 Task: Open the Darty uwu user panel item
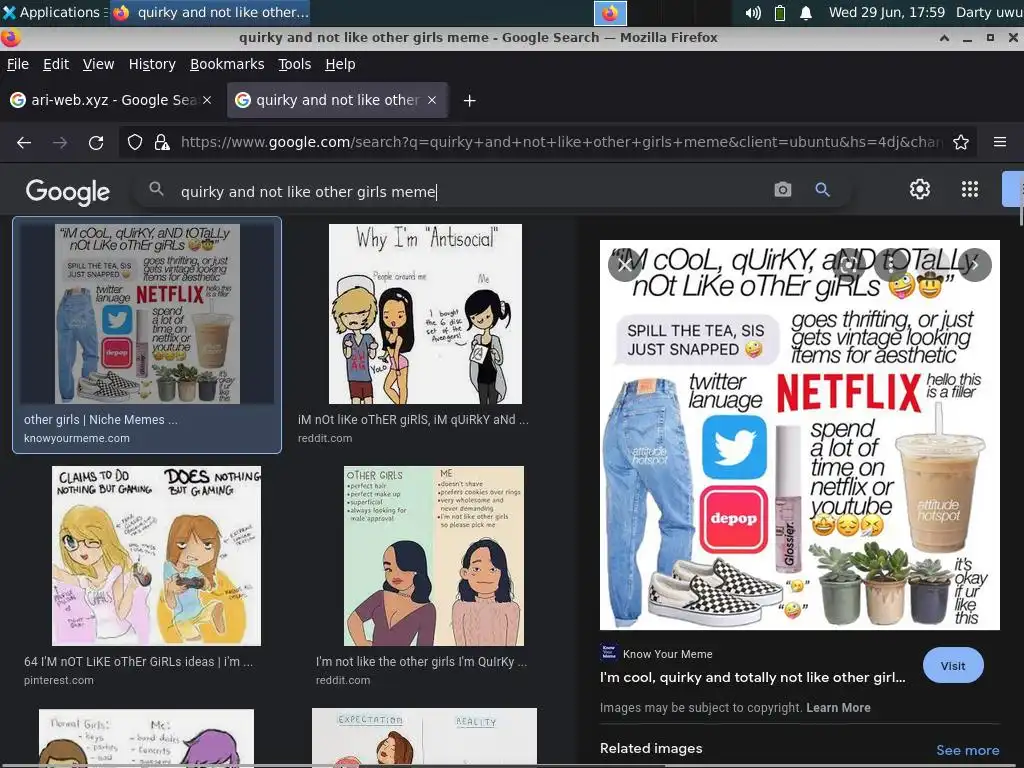pos(989,12)
